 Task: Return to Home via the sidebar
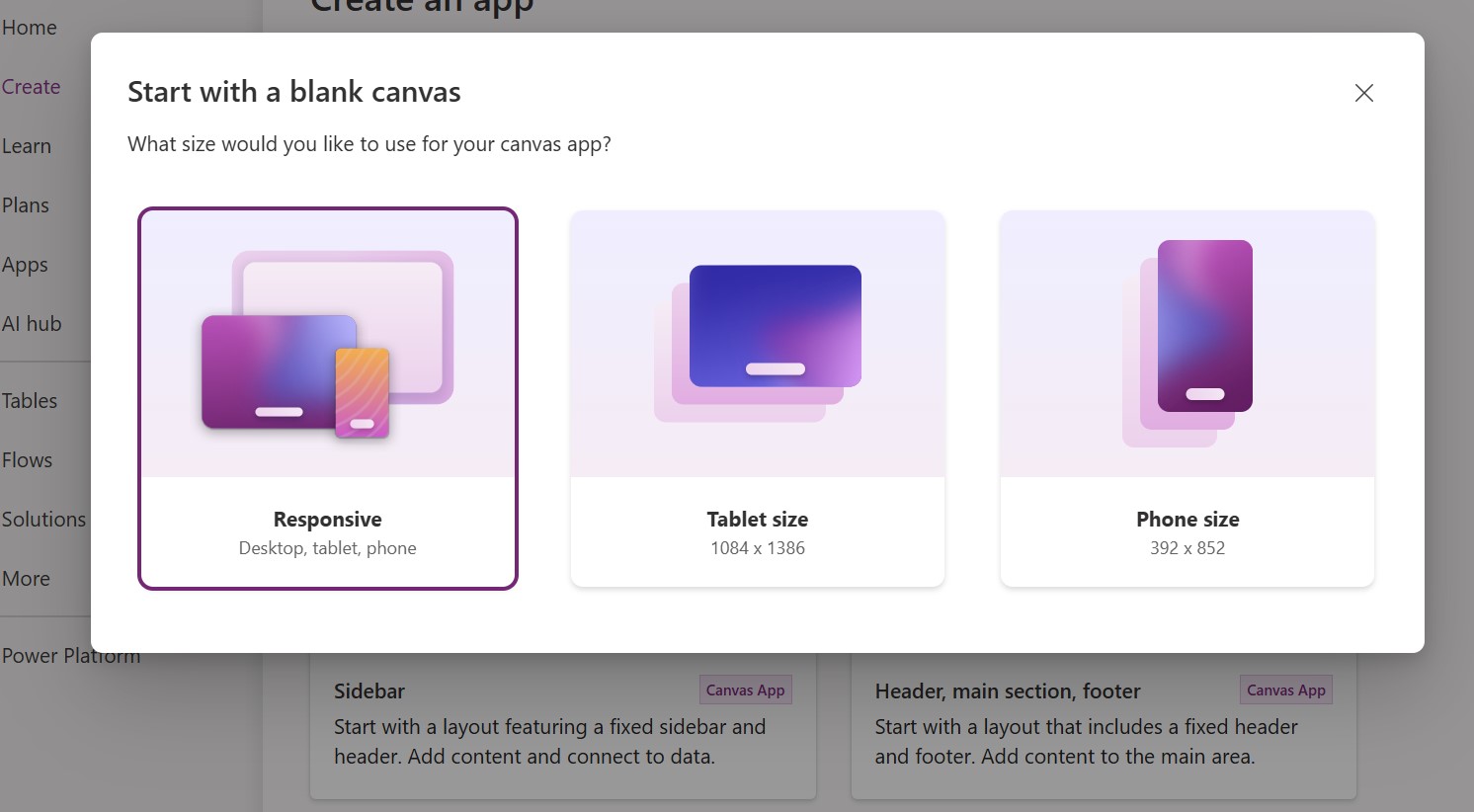[29, 27]
